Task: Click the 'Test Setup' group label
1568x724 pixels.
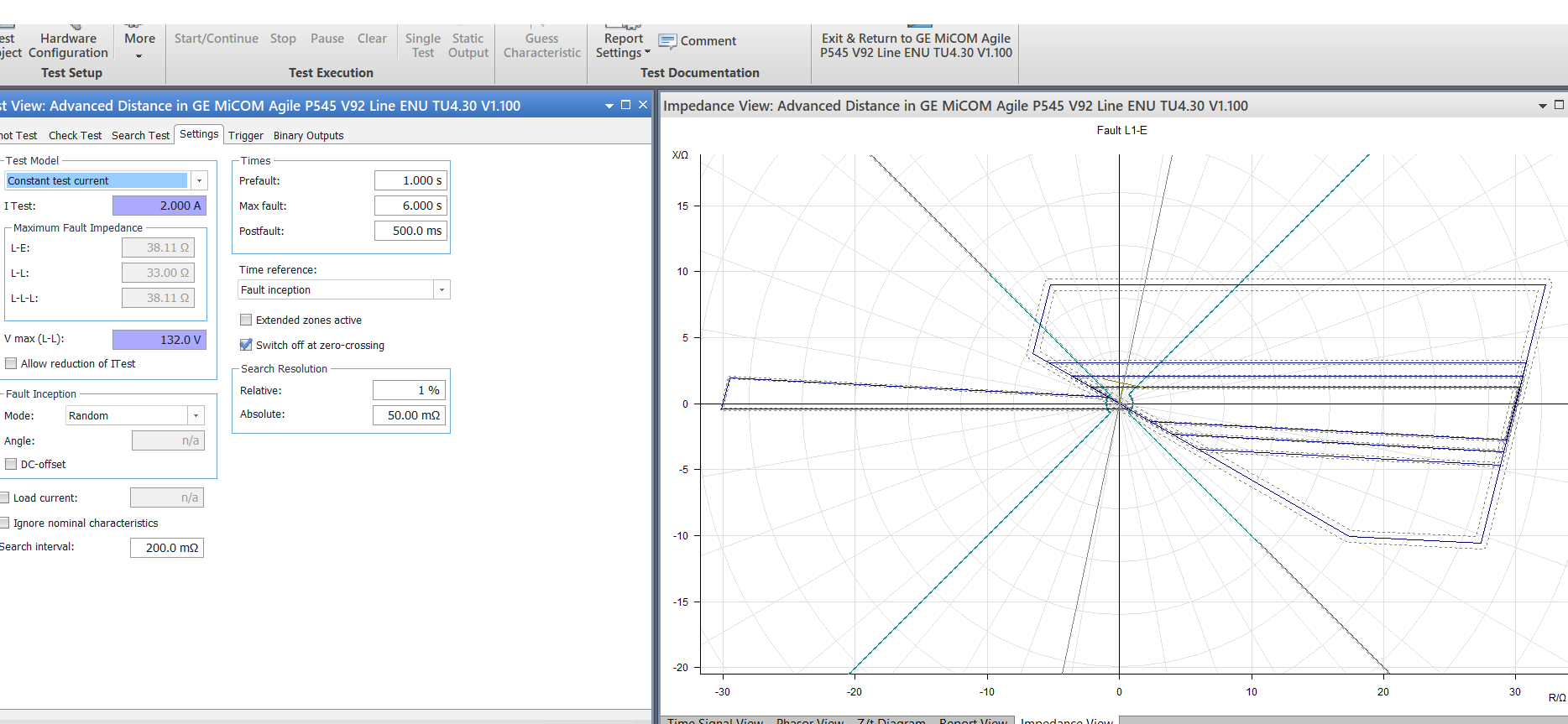Action: [x=71, y=73]
